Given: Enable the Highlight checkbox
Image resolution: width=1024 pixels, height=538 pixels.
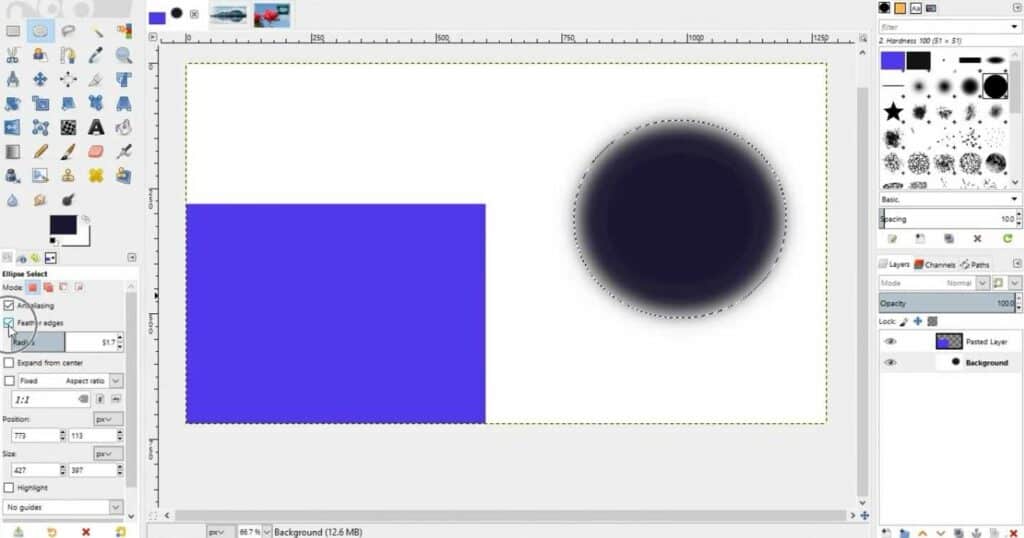Looking at the screenshot, I should point(8,488).
